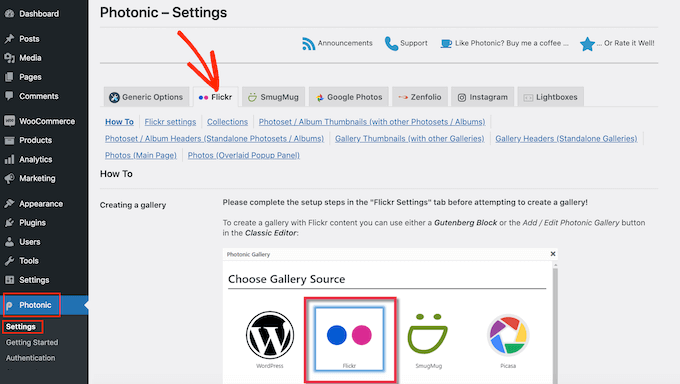680x384 pixels.
Task: Select the Flickr dots gallery source
Action: tap(349, 335)
